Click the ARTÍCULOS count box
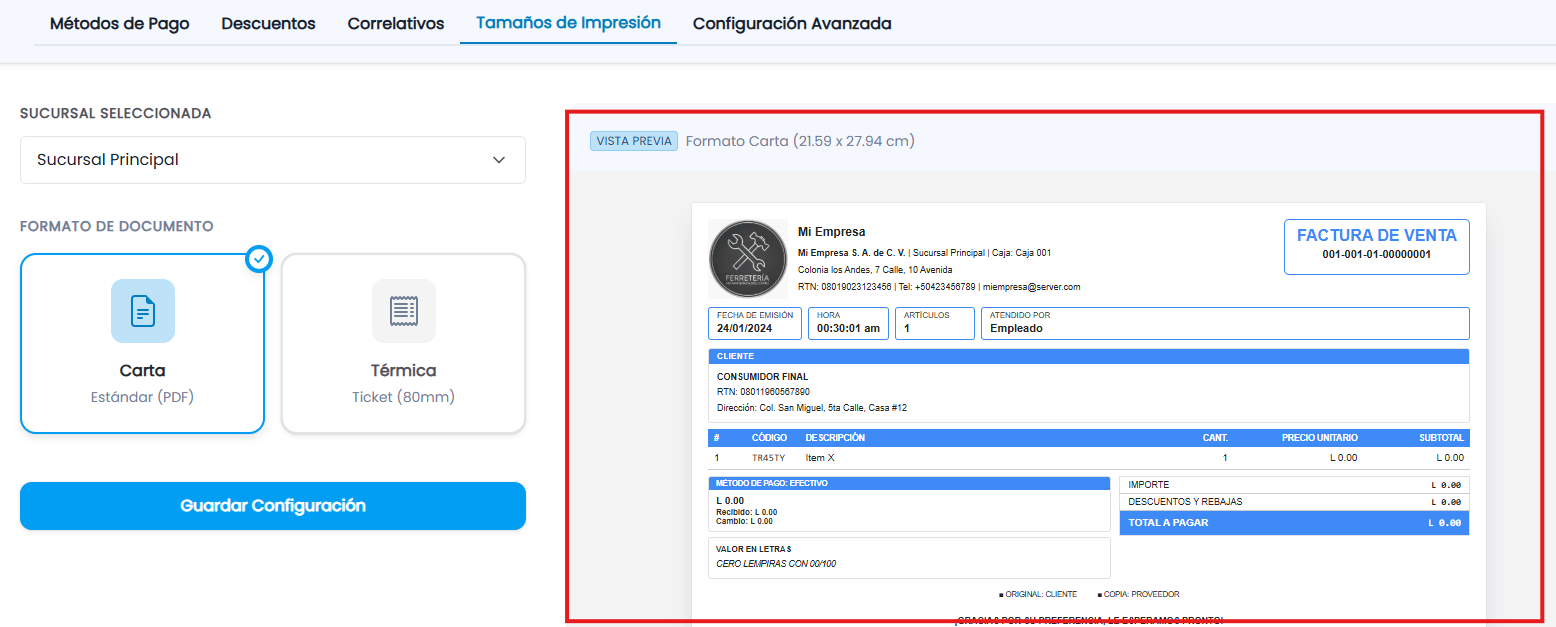 pyautogui.click(x=935, y=323)
